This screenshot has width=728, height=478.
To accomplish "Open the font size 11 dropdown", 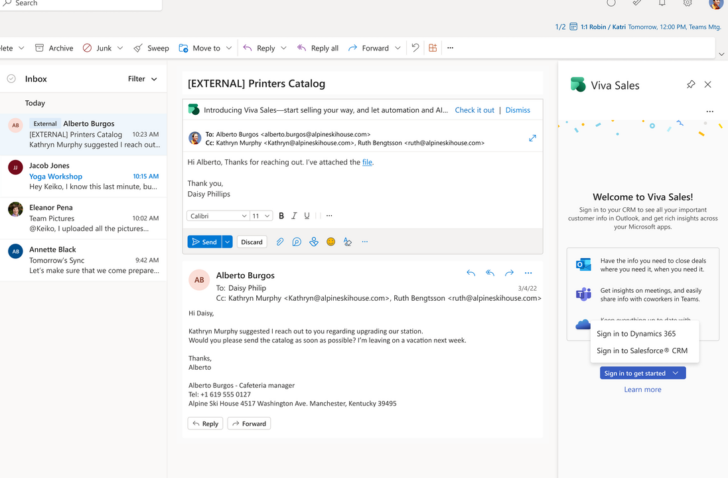I will [261, 216].
